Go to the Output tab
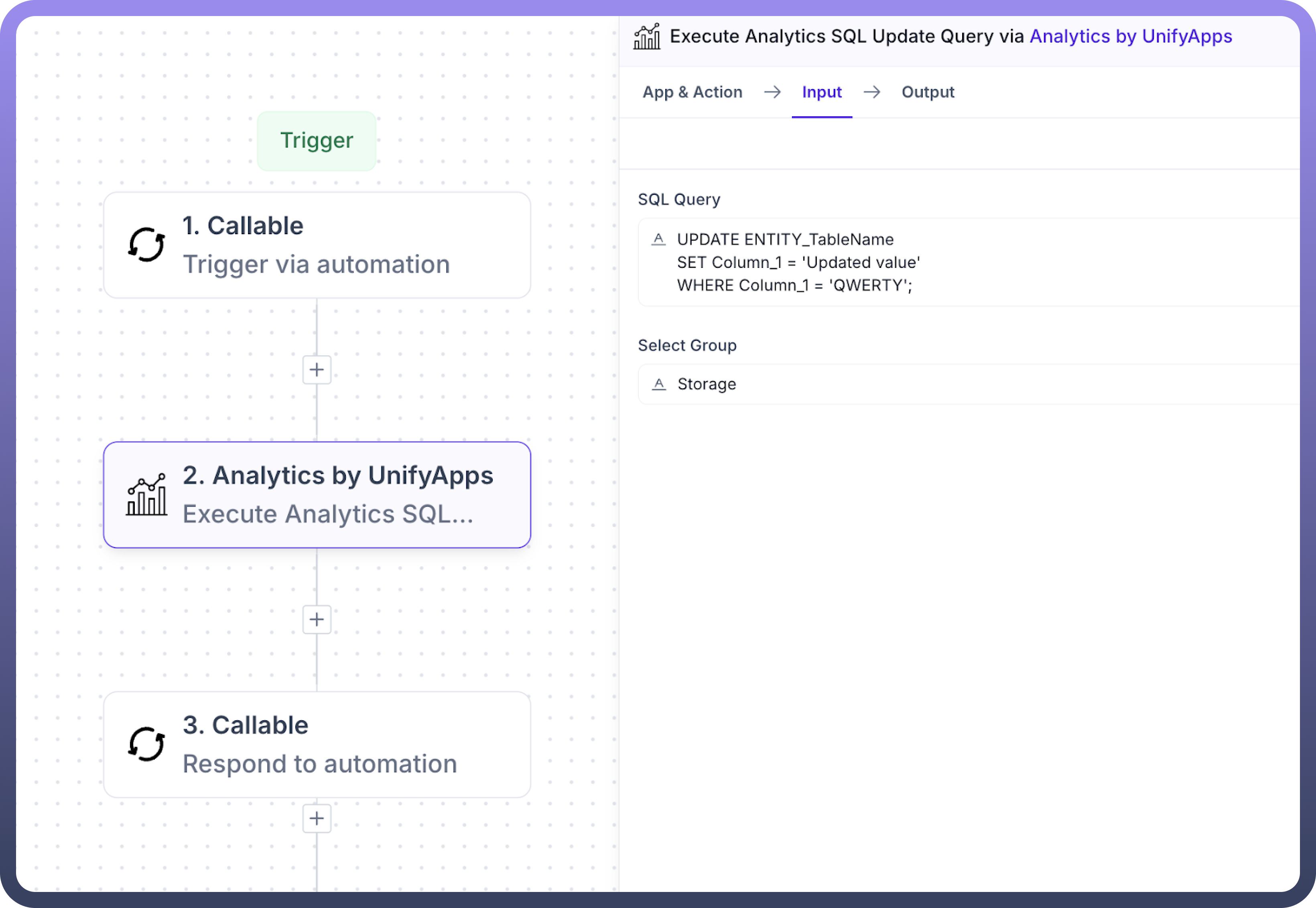The height and width of the screenshot is (908, 1316). (x=927, y=92)
